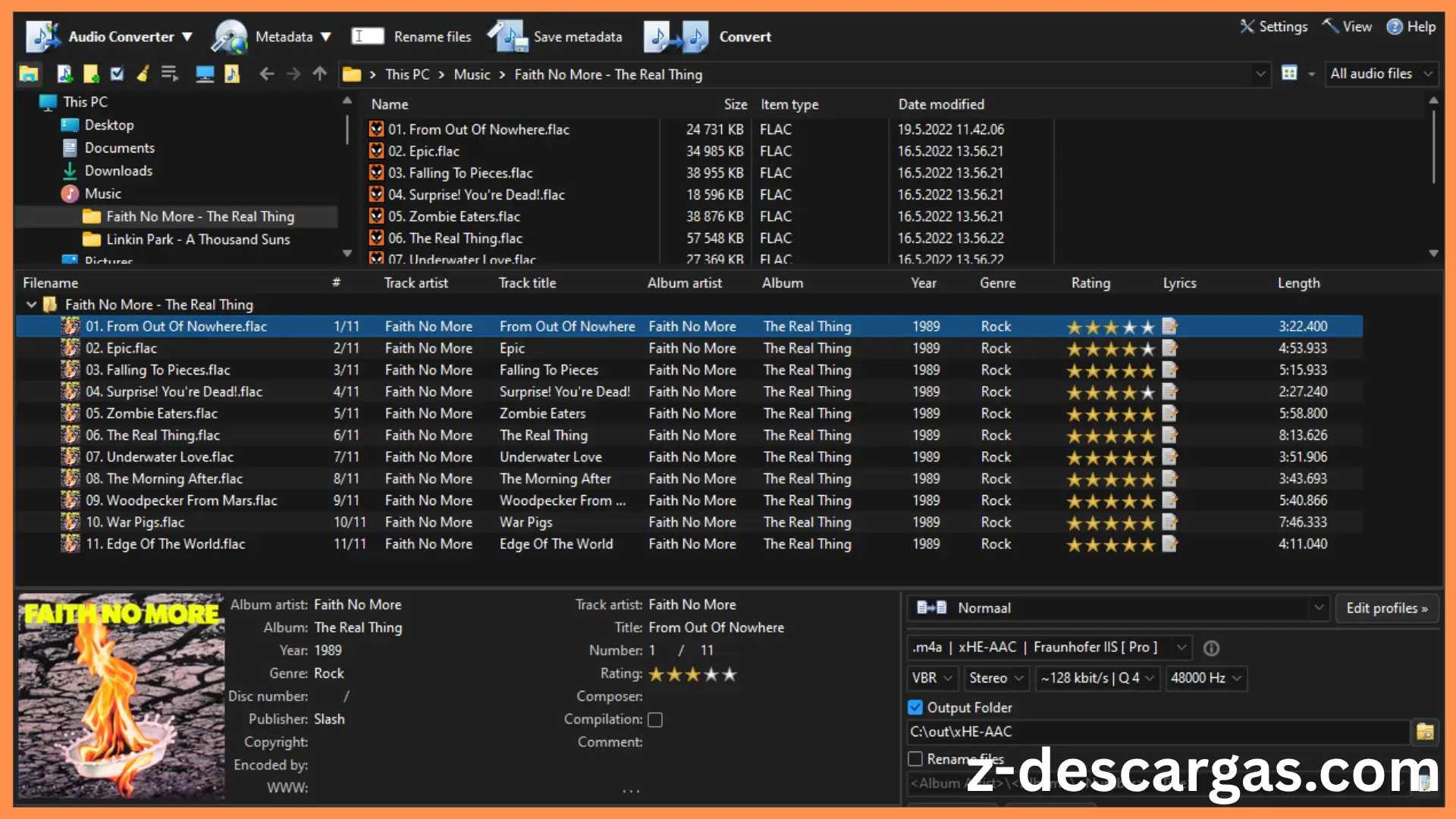Click the add folder icon
The image size is (1456, 819).
pos(91,74)
